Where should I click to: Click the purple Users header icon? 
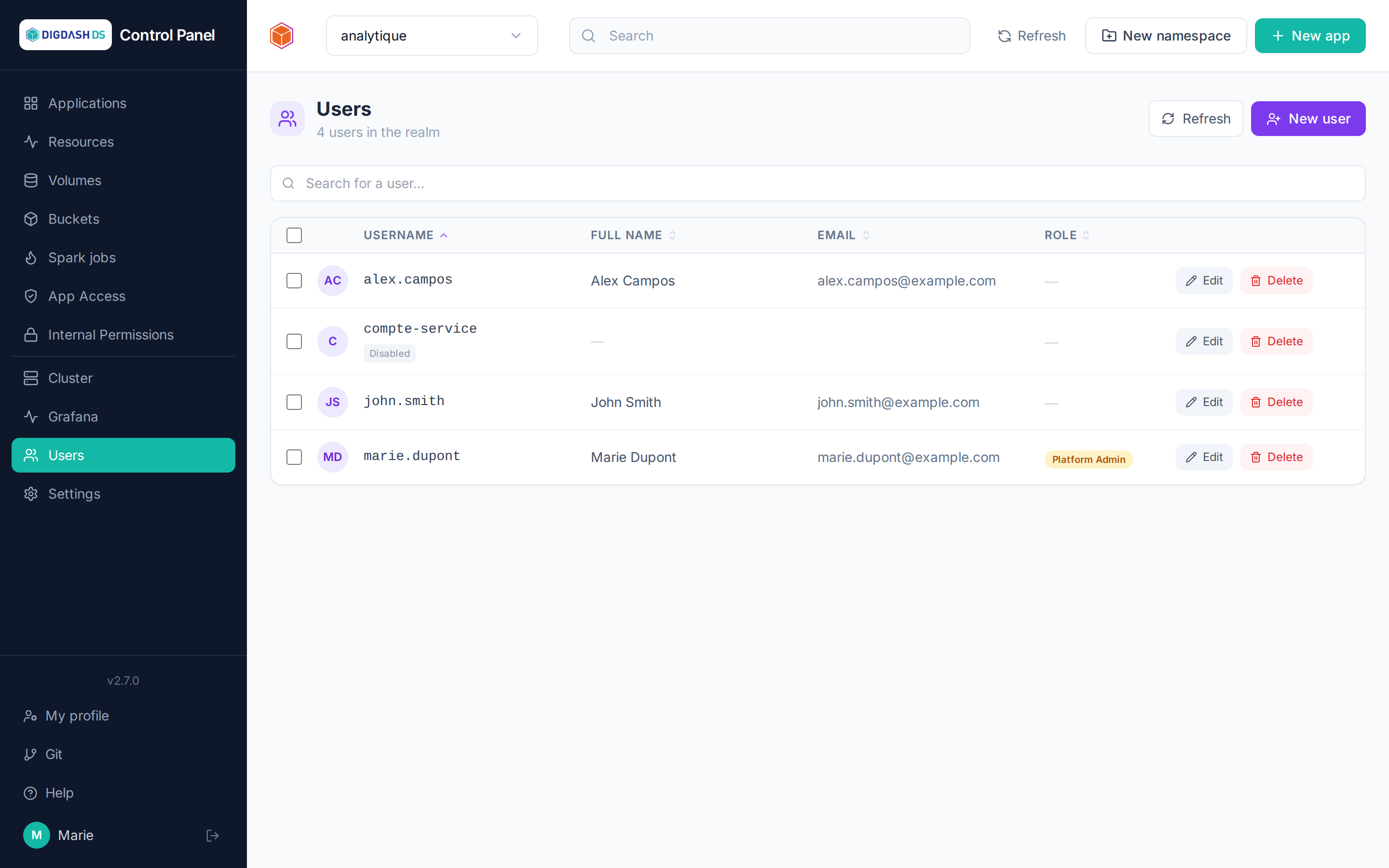(x=287, y=119)
